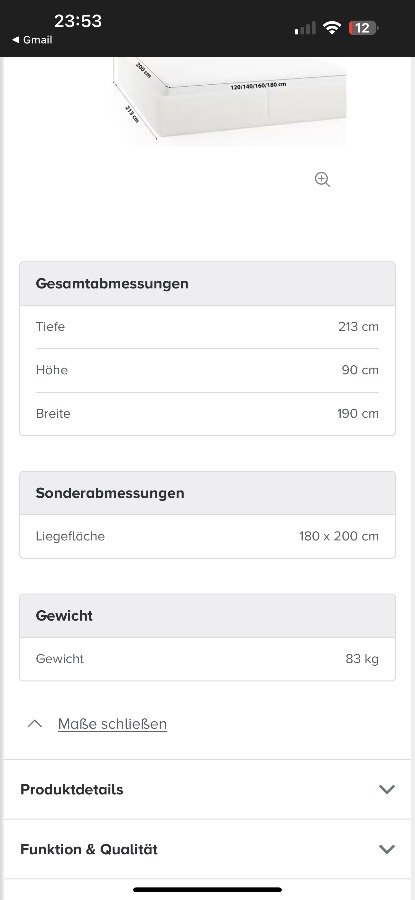The width and height of the screenshot is (415, 900).
Task: Expand the Produktdetails chevron
Action: click(x=387, y=789)
